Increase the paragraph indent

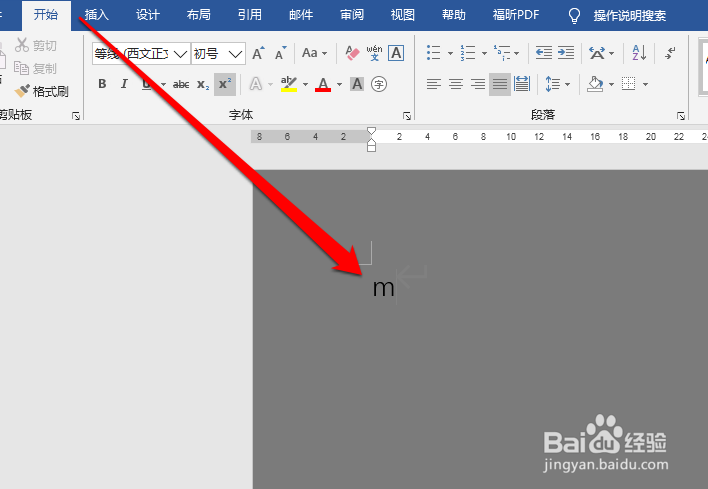pyautogui.click(x=566, y=53)
